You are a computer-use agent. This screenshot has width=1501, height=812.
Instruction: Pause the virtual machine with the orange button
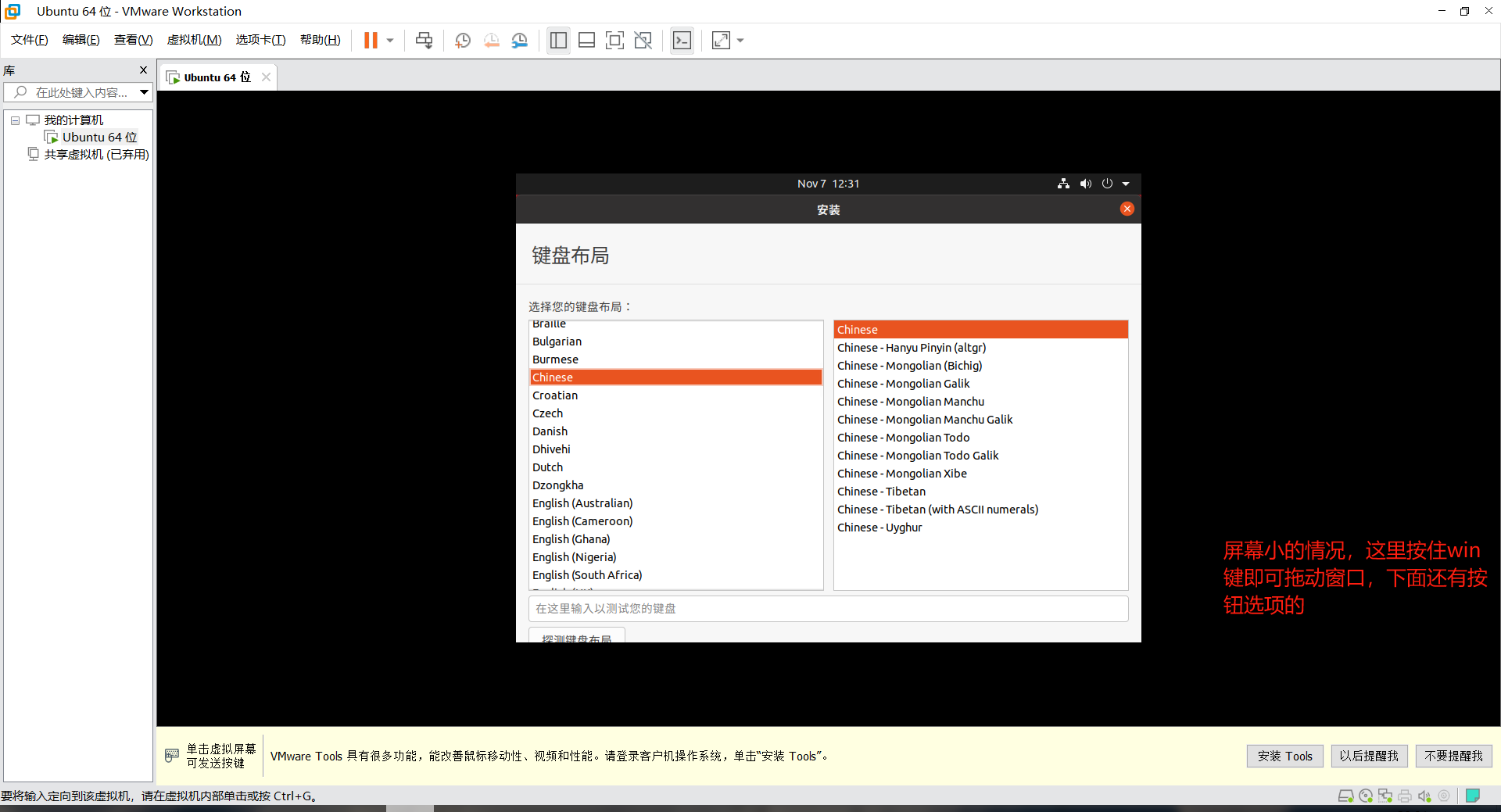click(371, 40)
